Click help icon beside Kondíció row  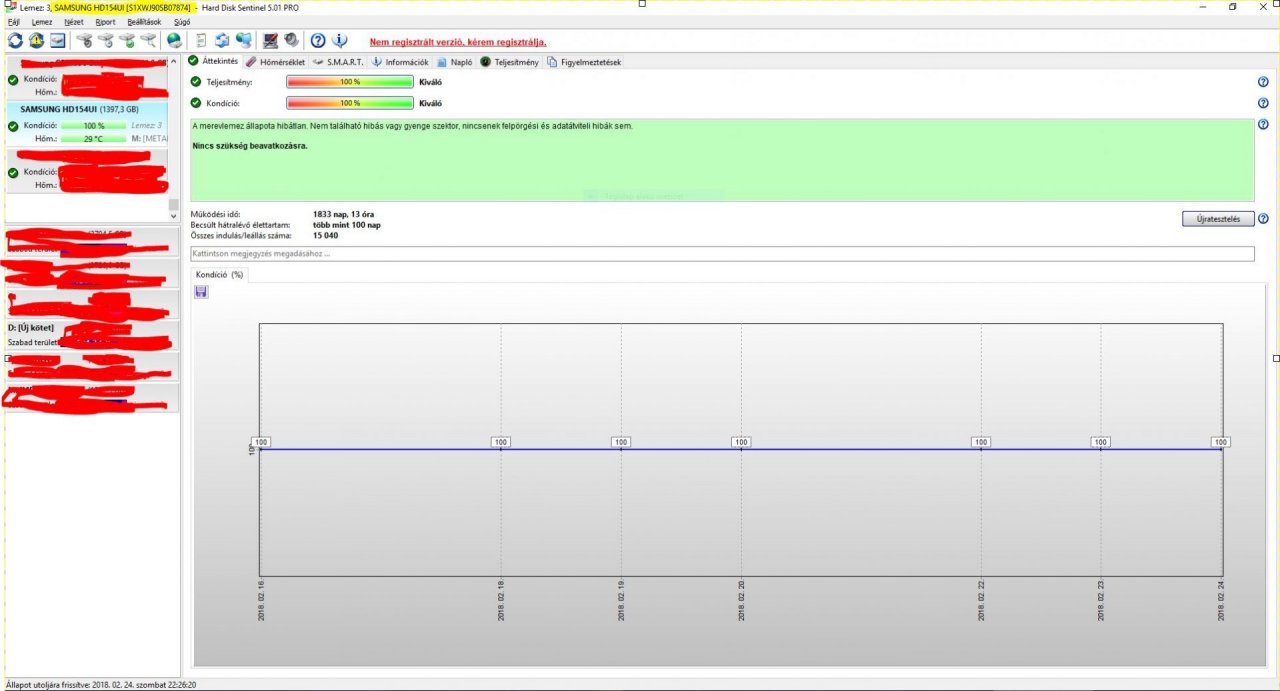(1263, 103)
